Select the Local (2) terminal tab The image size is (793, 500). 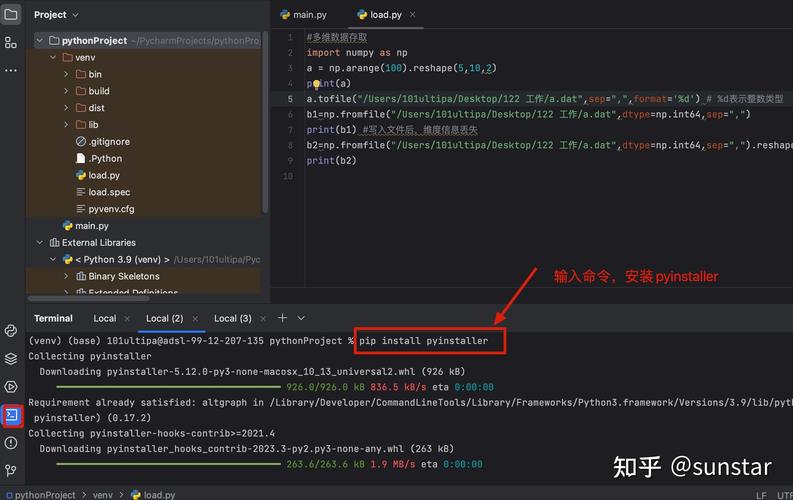(x=164, y=319)
